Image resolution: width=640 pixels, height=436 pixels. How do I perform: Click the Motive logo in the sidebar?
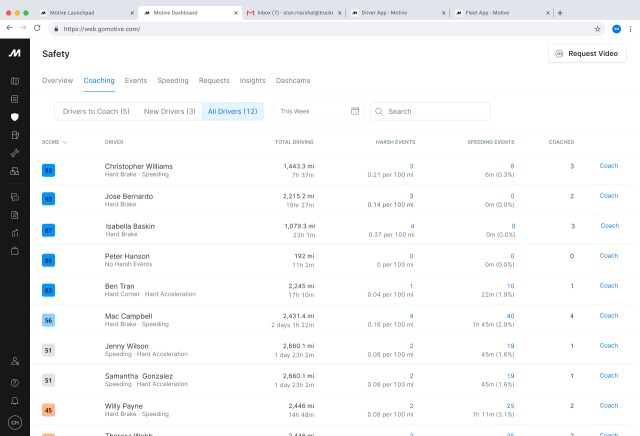(14, 53)
